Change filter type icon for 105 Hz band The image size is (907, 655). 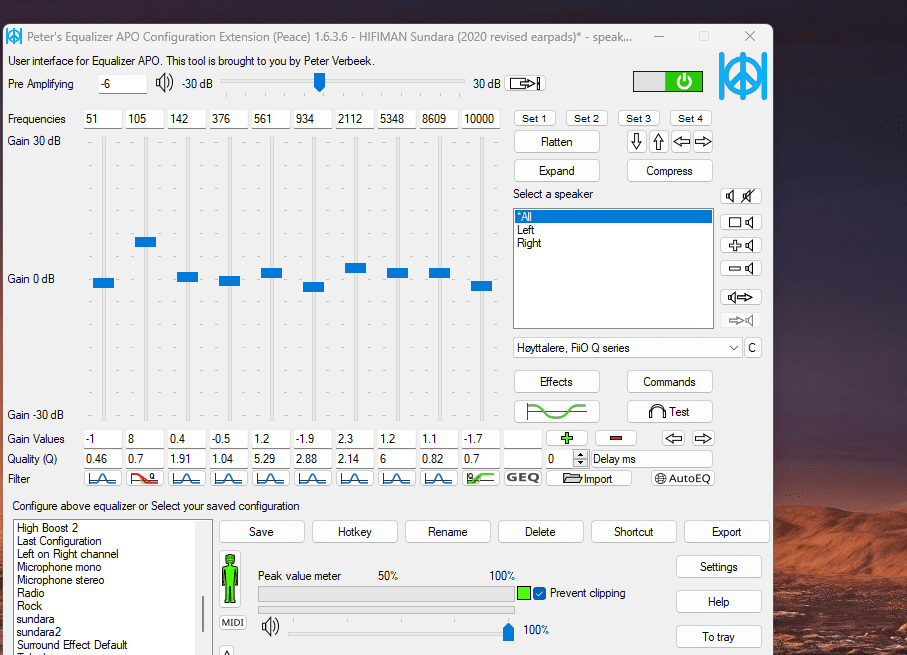tap(145, 479)
